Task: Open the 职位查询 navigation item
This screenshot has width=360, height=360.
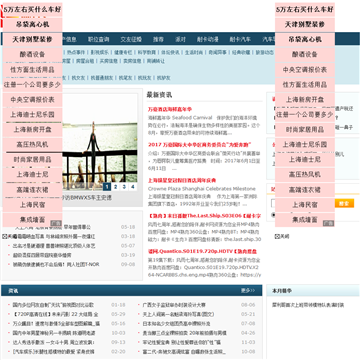Action: tap(98, 39)
